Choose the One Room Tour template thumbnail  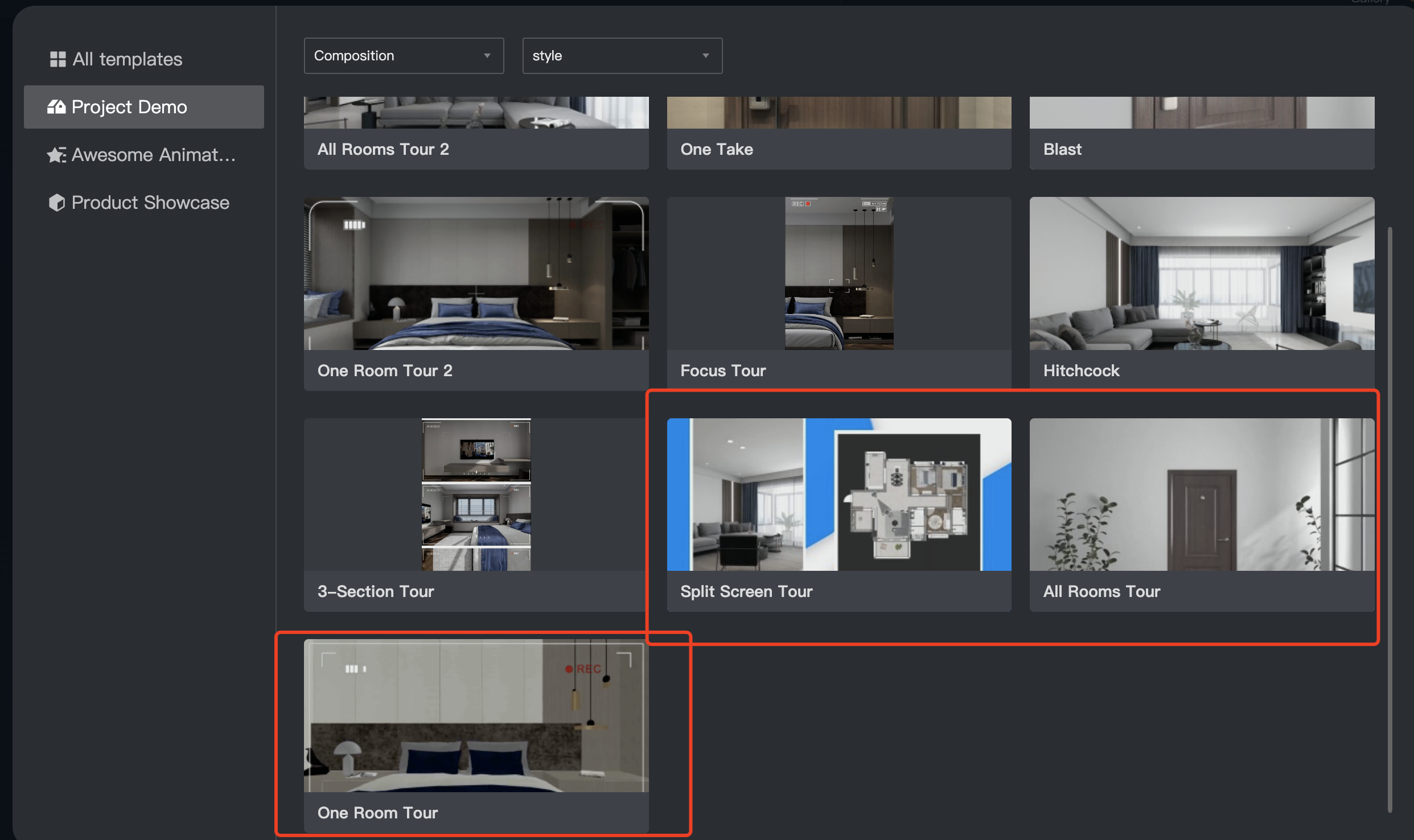[x=476, y=715]
